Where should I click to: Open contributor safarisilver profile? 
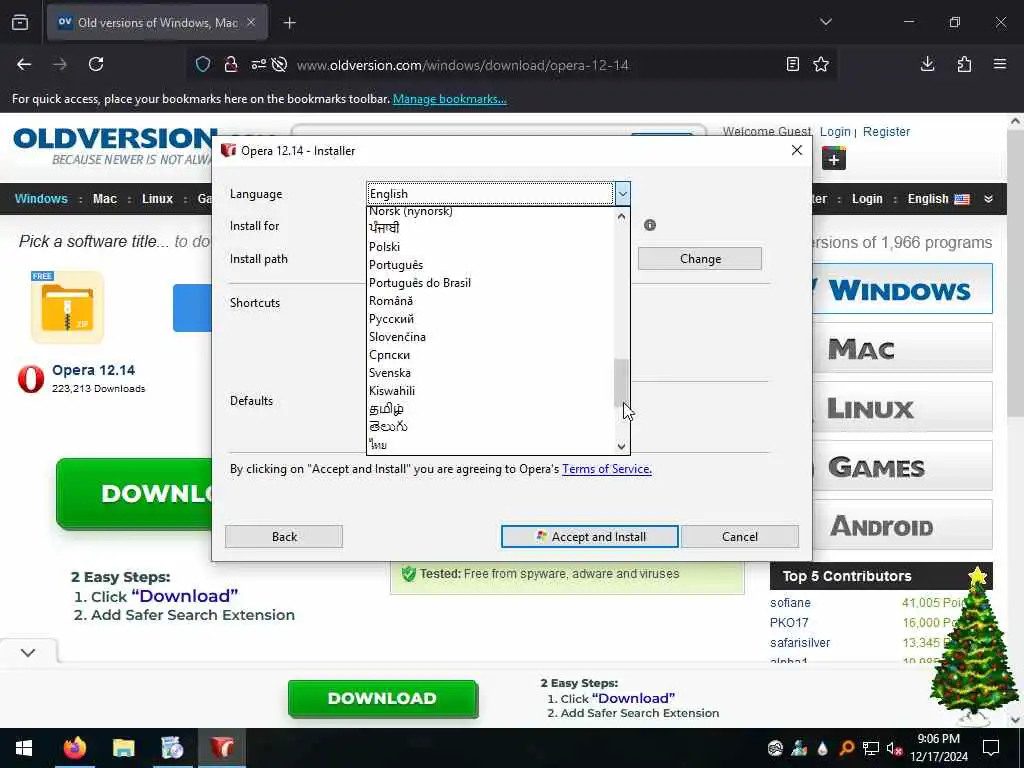(x=800, y=643)
